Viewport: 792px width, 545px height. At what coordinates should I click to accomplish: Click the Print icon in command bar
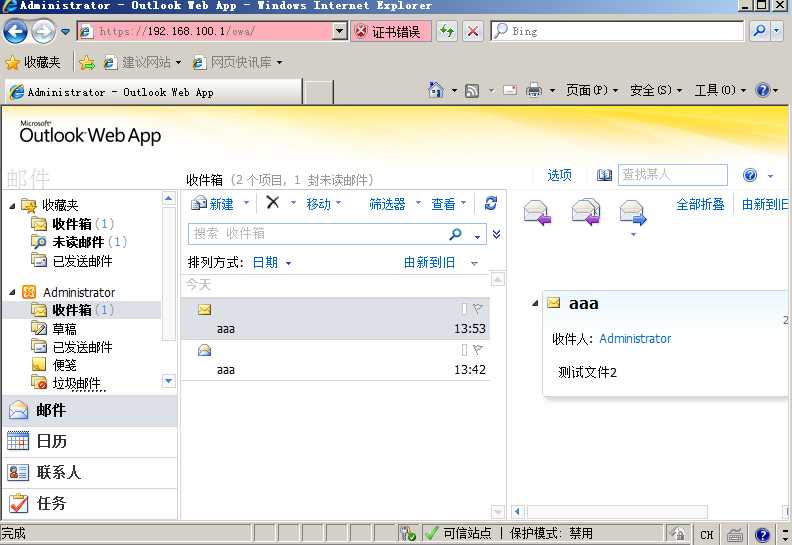(533, 90)
